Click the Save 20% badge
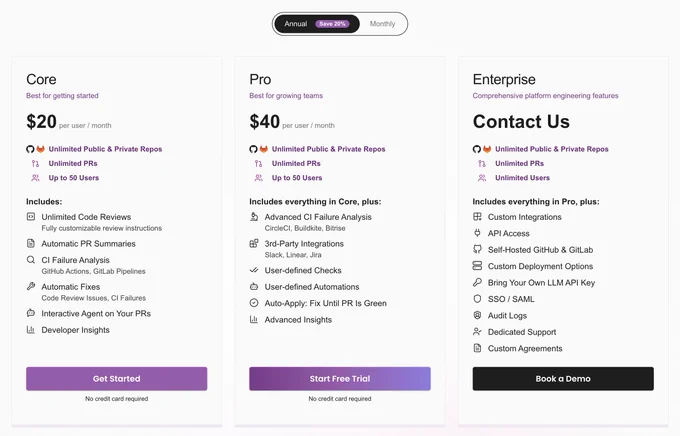The width and height of the screenshot is (680, 436). (x=332, y=24)
